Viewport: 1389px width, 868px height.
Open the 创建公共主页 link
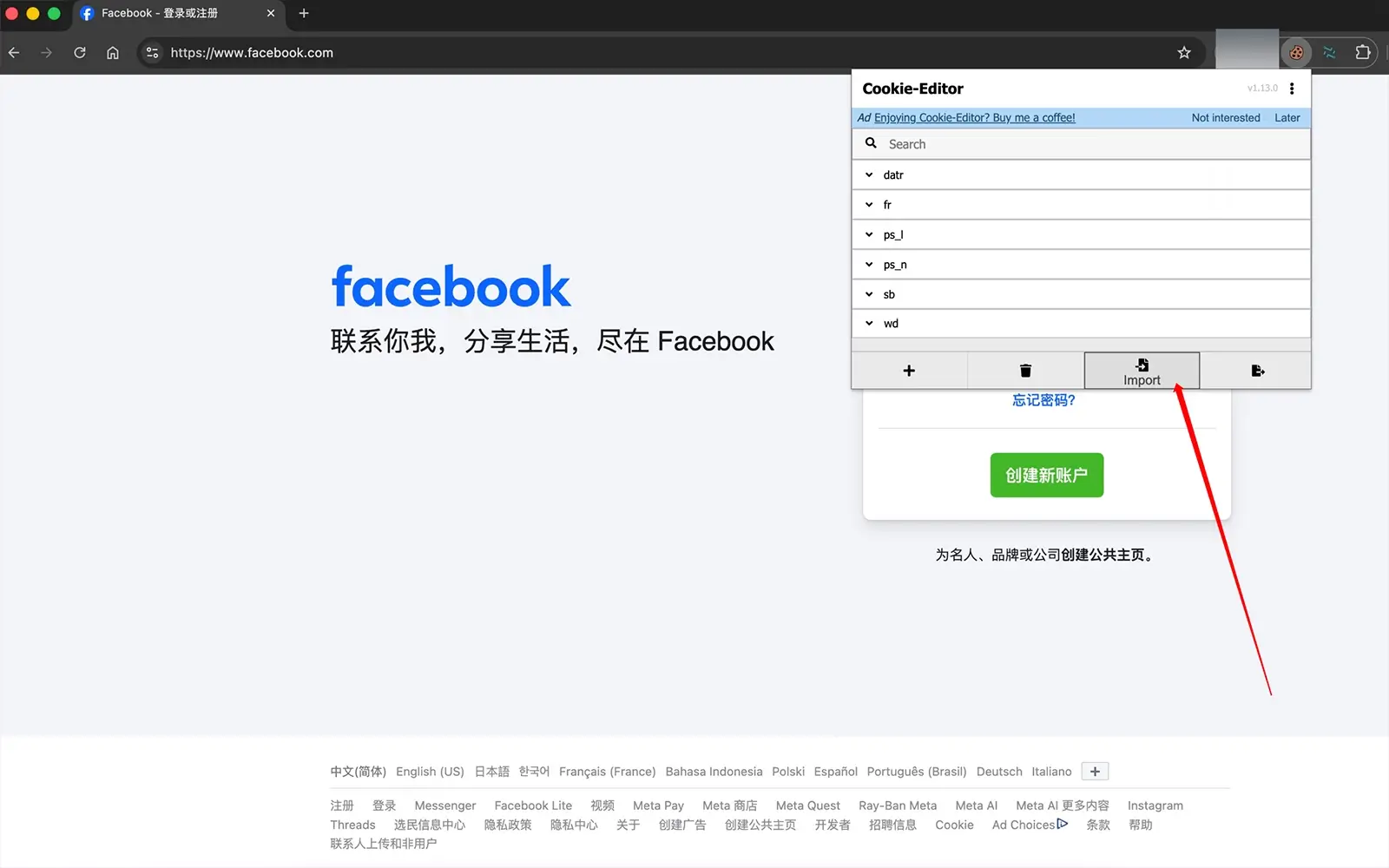tap(1103, 555)
